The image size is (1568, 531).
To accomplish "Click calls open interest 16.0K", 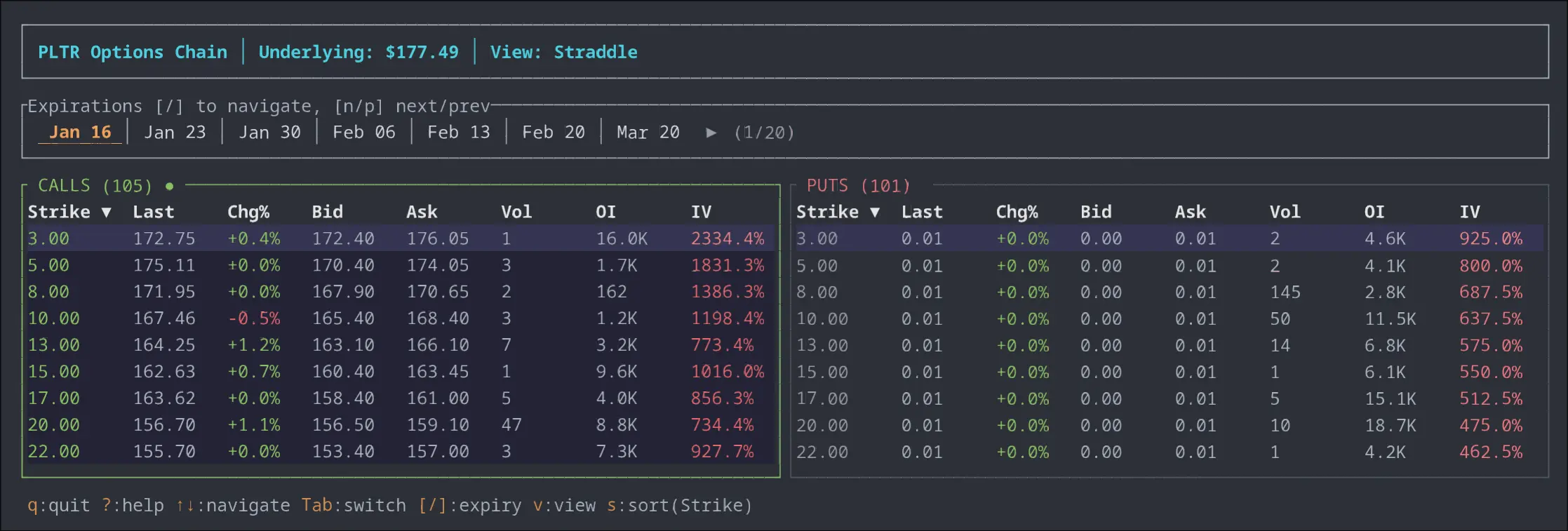I will tap(622, 238).
